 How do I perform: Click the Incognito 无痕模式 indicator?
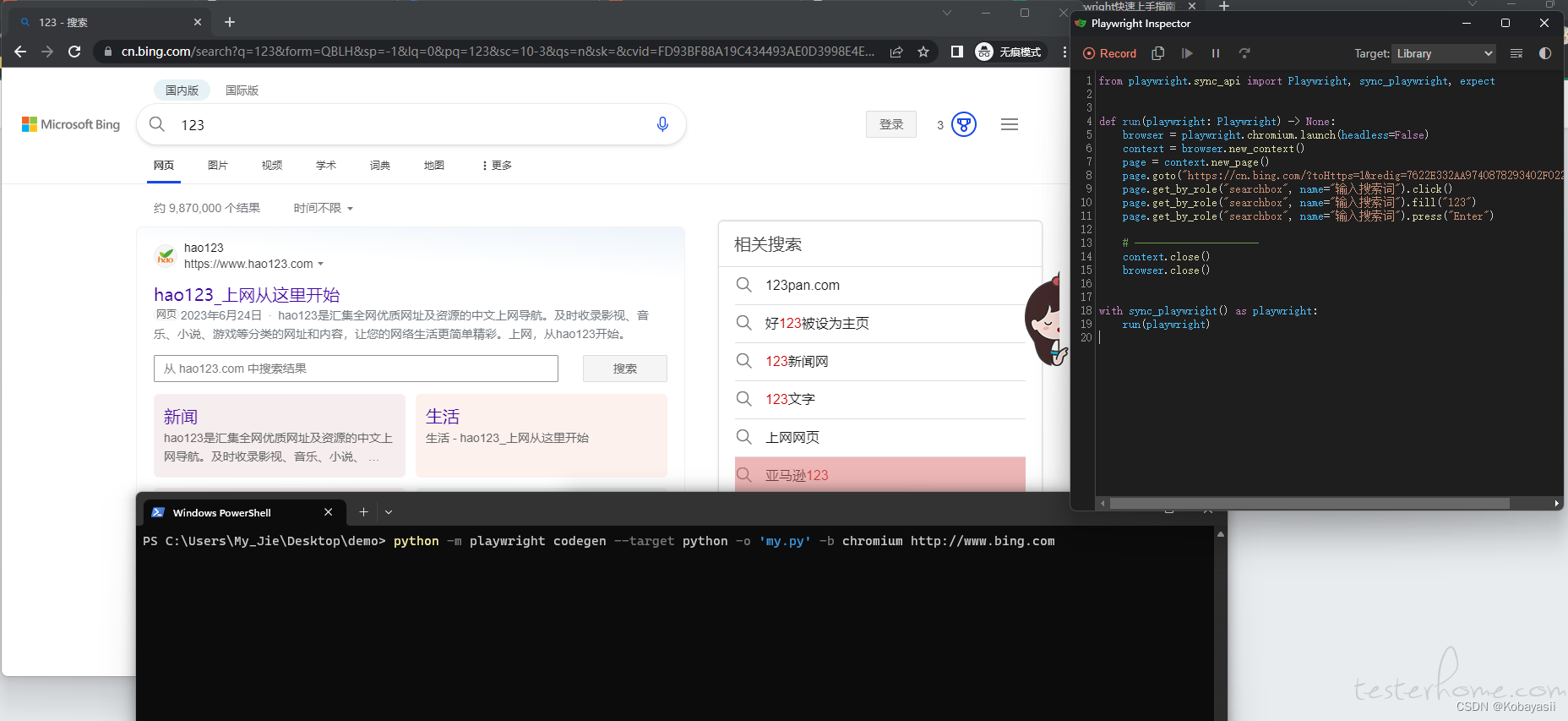(x=1009, y=52)
